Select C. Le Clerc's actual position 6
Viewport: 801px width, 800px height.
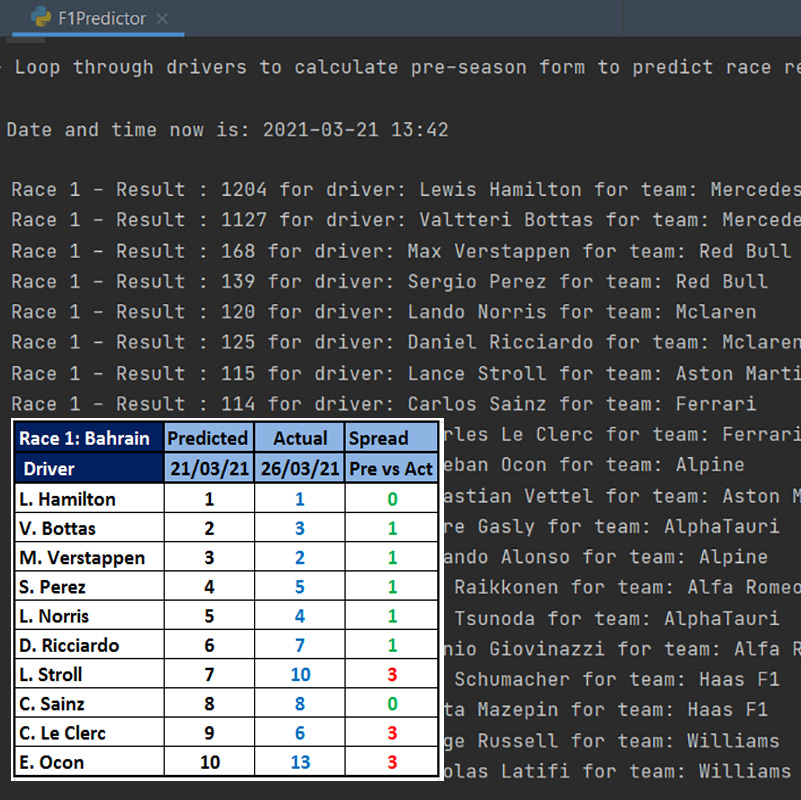coord(300,733)
